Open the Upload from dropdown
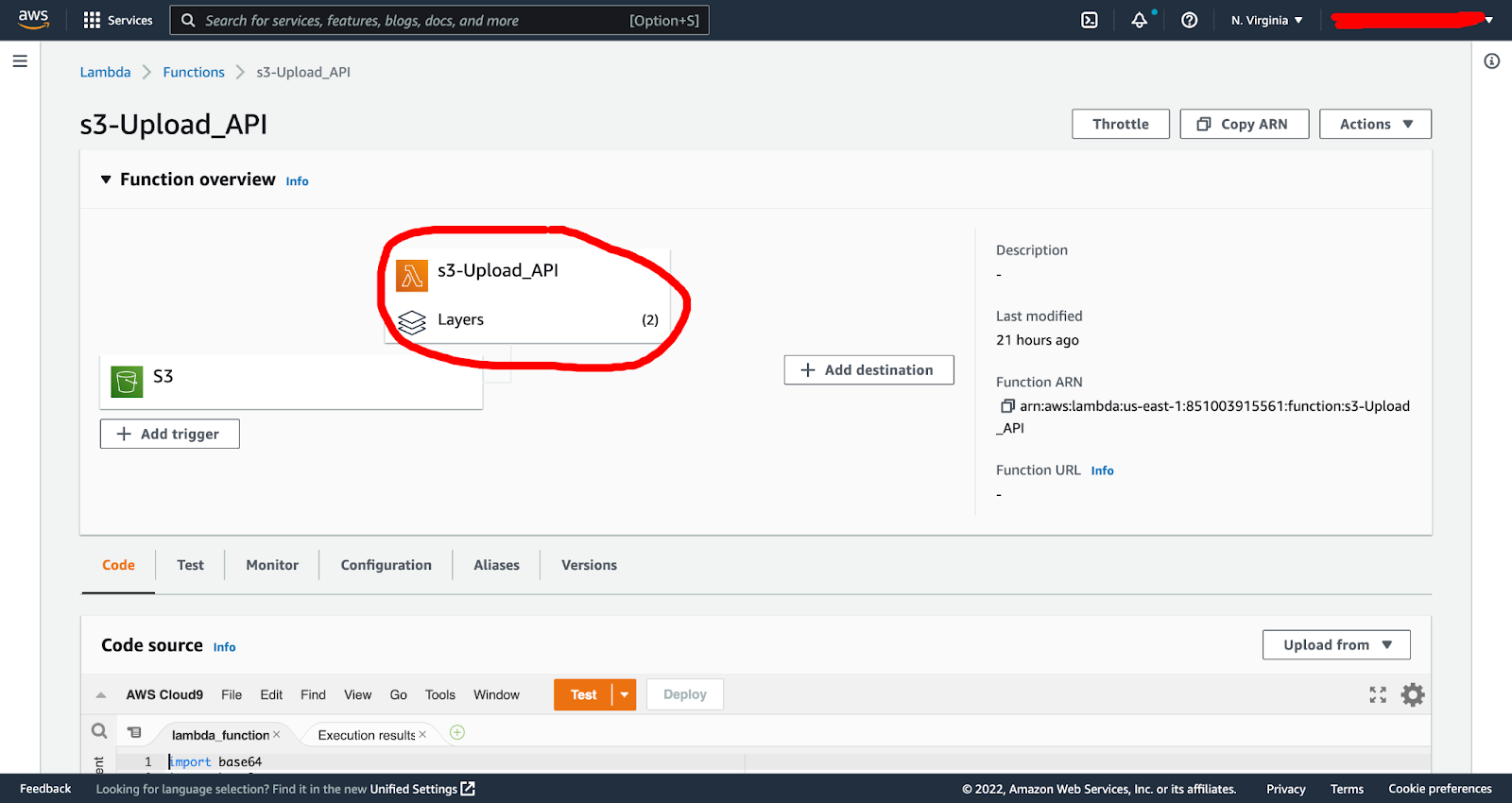The height and width of the screenshot is (803, 1512). point(1336,645)
